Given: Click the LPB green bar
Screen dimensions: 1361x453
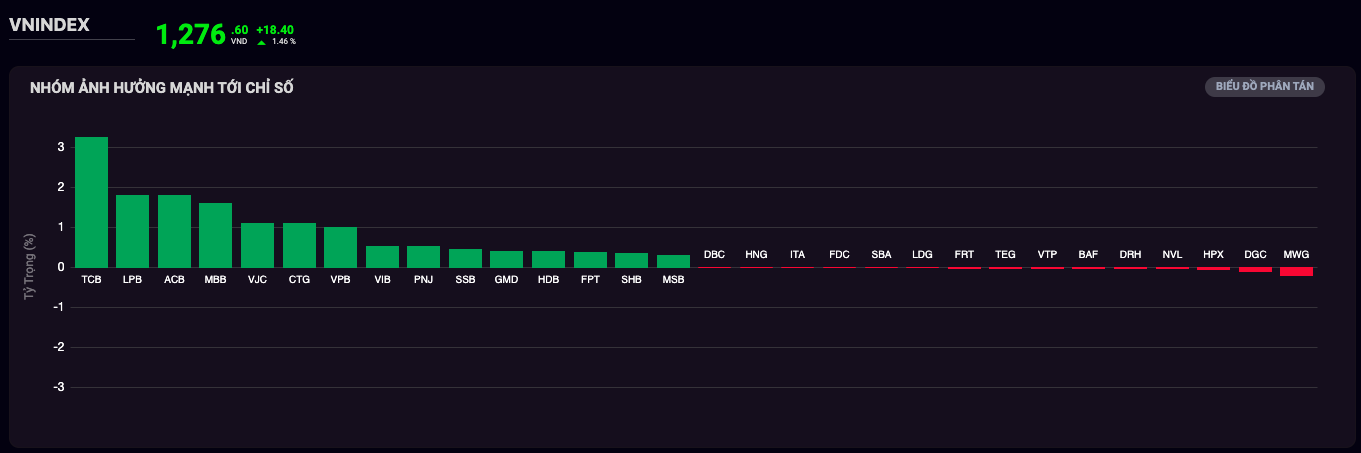Looking at the screenshot, I should [133, 231].
